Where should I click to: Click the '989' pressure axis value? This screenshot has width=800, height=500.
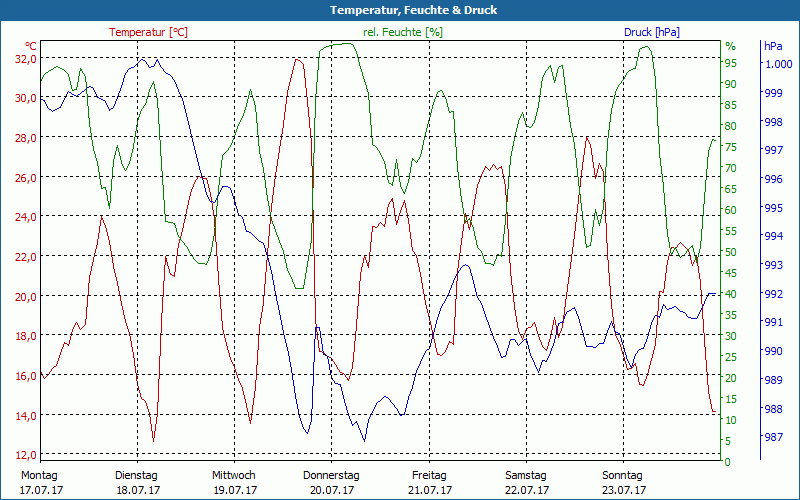(x=773, y=380)
